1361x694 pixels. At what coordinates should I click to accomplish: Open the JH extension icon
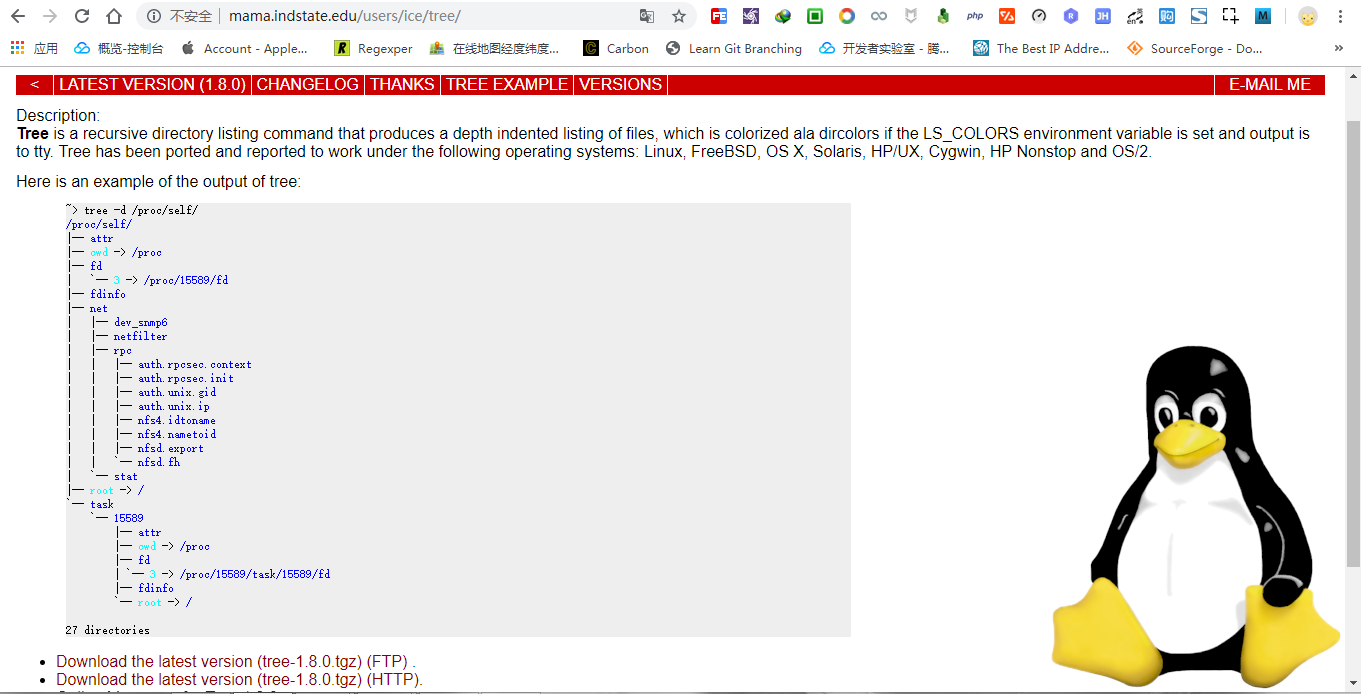tap(1103, 16)
